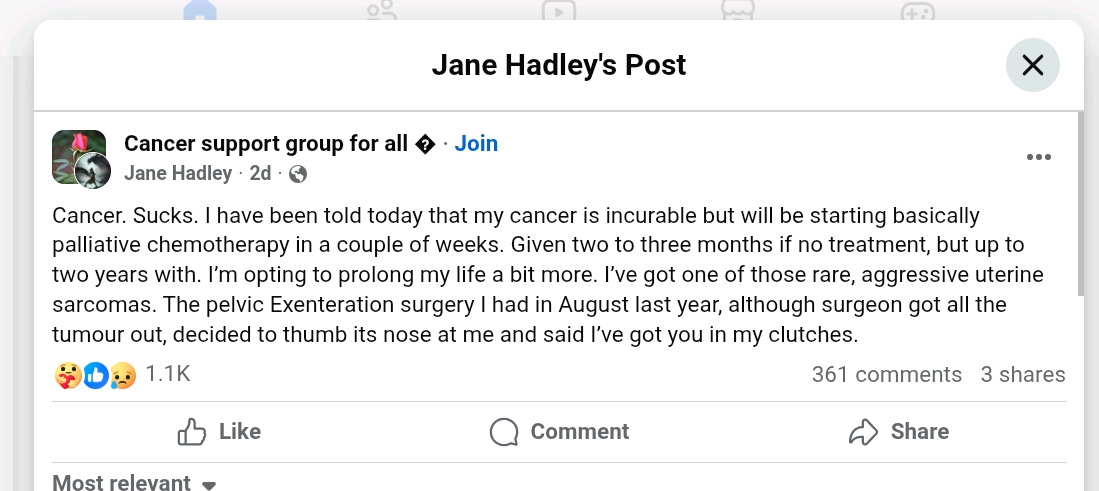Open the Cancer support group for all page
The width and height of the screenshot is (1099, 491).
pos(266,143)
